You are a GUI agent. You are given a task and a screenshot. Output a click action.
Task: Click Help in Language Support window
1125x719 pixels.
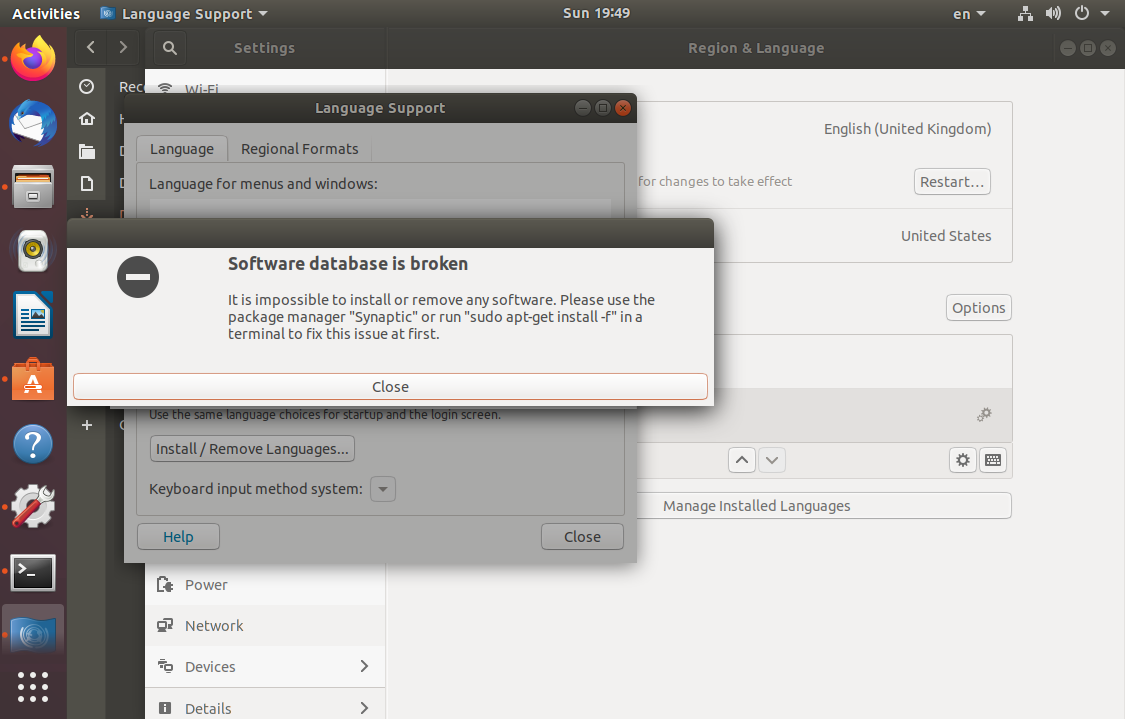[178, 537]
